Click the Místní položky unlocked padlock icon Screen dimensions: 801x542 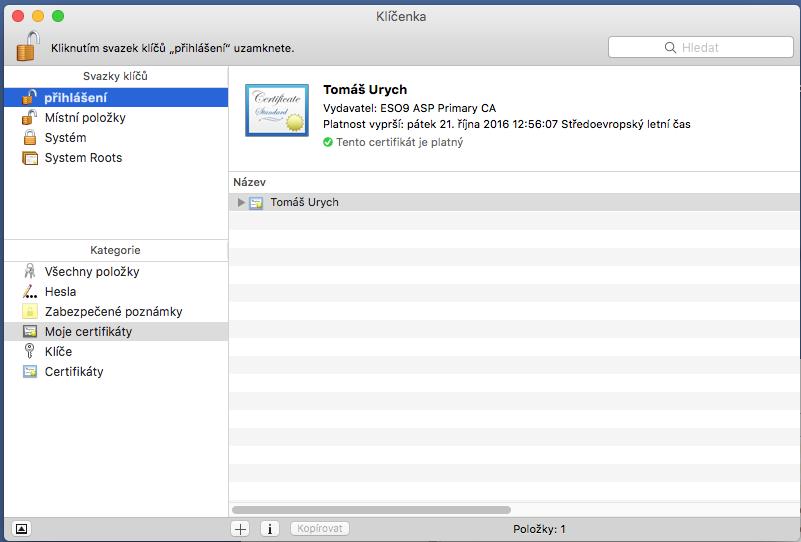click(30, 117)
